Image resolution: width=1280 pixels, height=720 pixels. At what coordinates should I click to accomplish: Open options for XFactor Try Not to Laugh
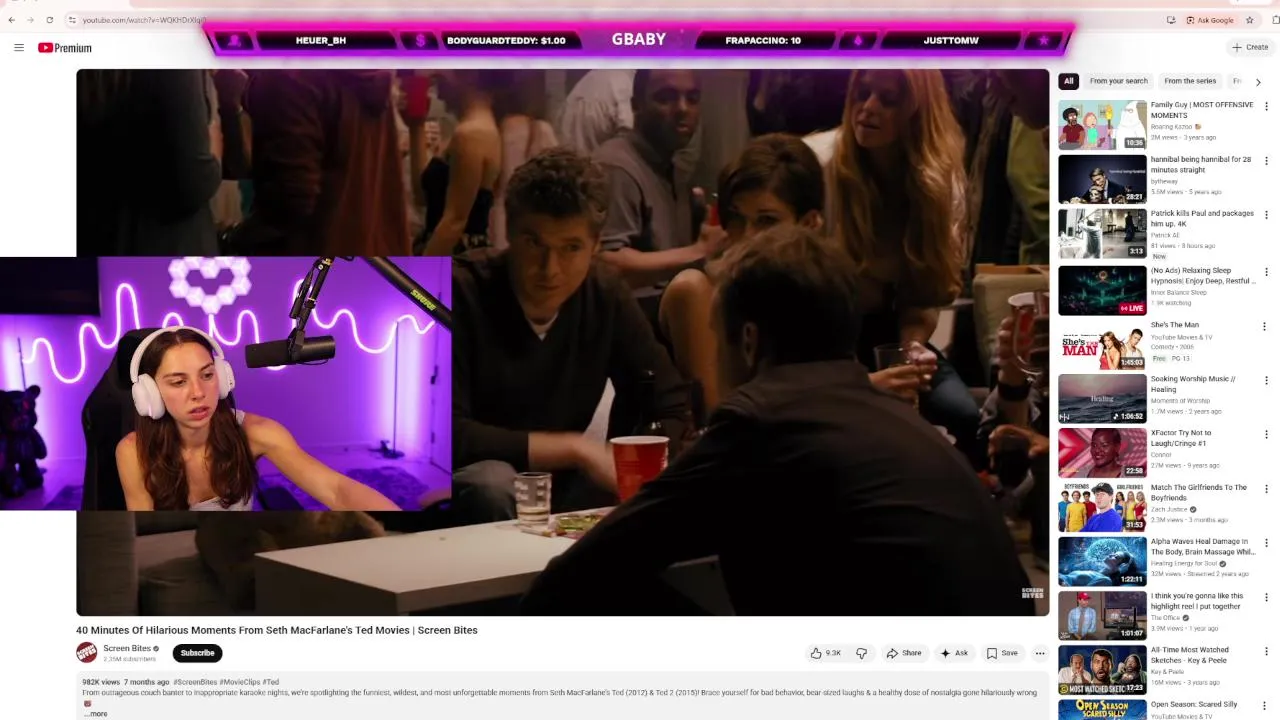pyautogui.click(x=1266, y=434)
